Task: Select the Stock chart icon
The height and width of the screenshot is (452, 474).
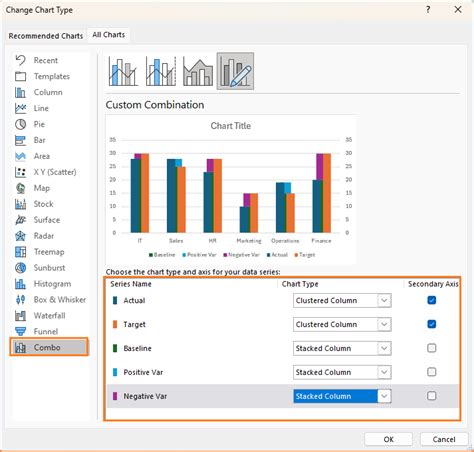Action: coord(20,204)
